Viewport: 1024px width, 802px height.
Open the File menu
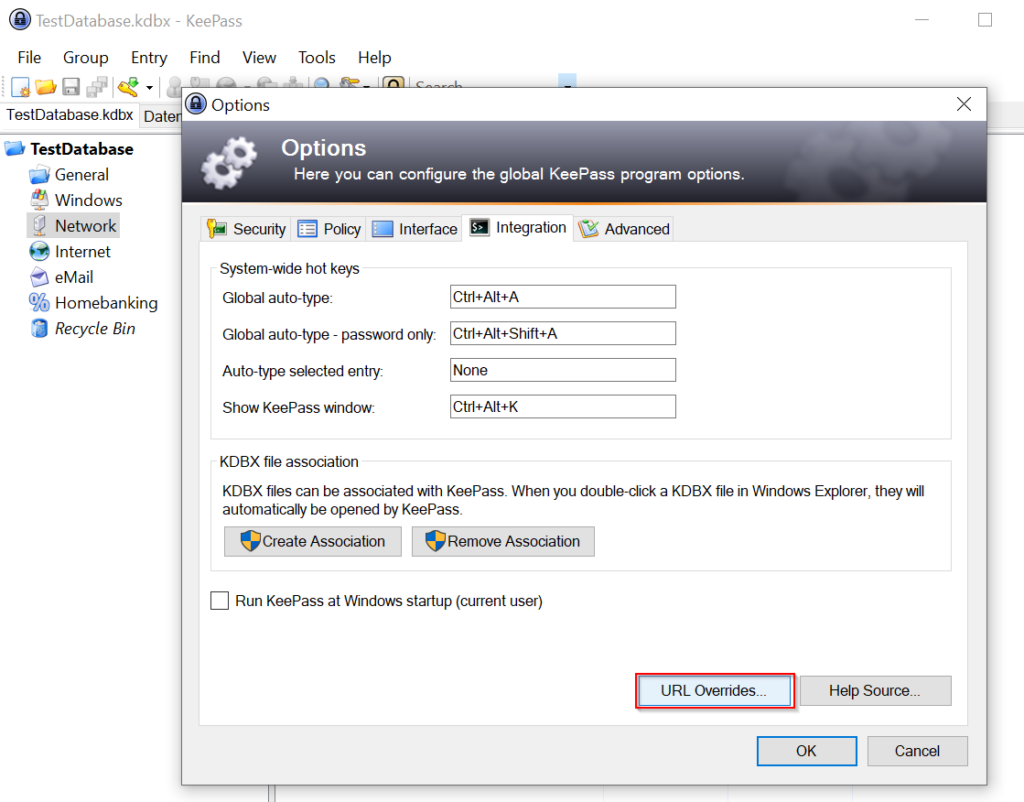coord(29,57)
